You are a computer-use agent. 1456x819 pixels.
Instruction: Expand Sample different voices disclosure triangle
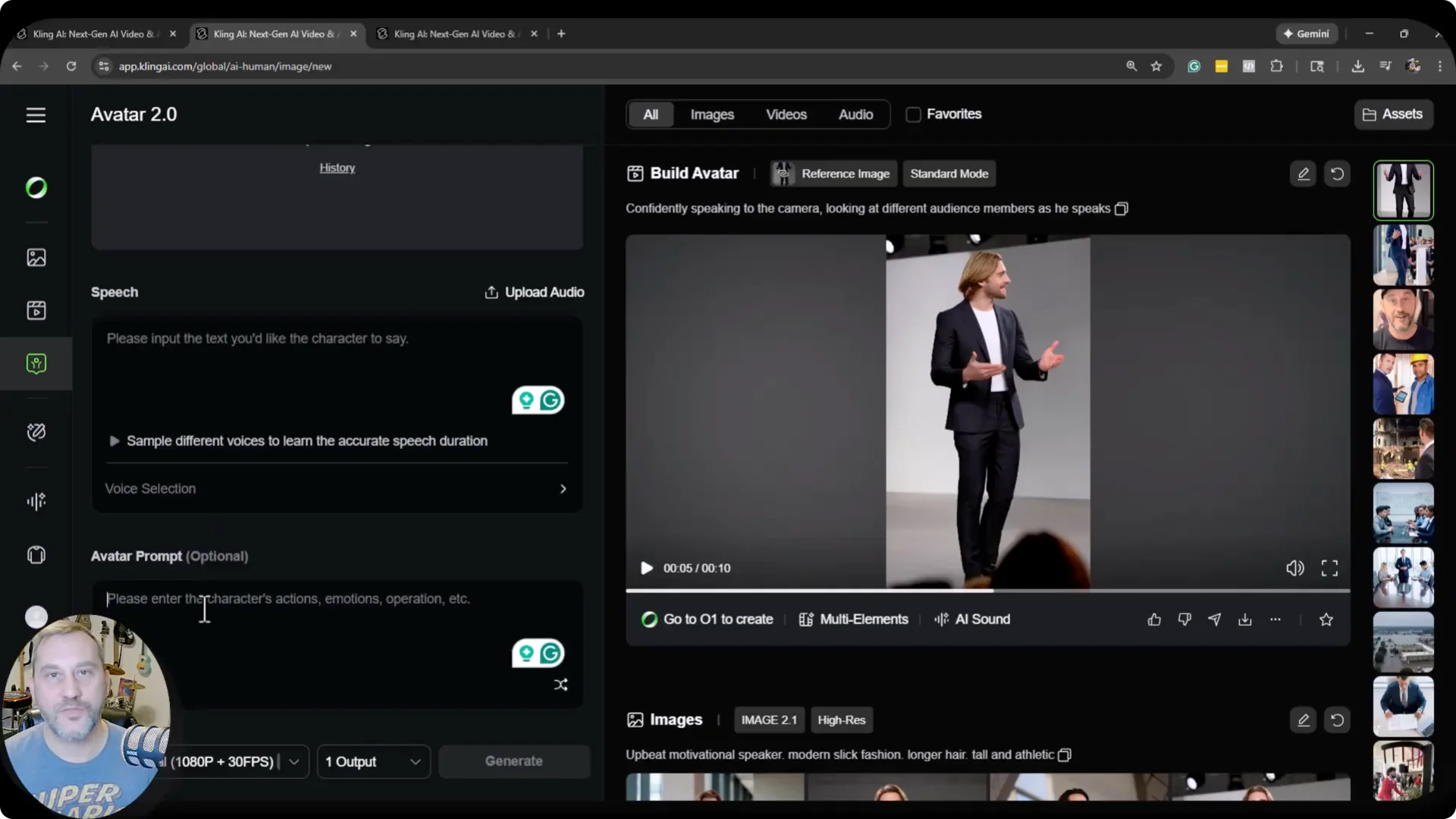tap(114, 441)
